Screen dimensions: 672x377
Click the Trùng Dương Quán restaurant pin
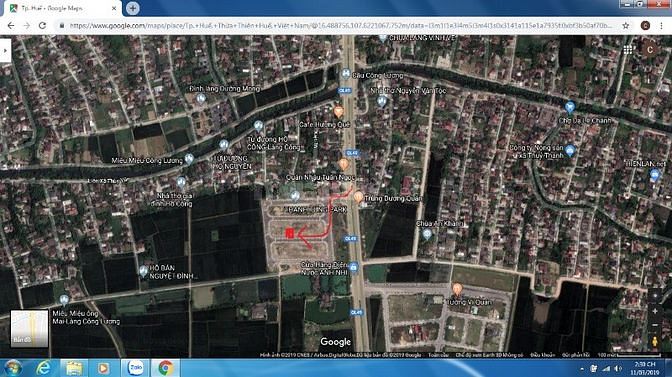coord(358,197)
